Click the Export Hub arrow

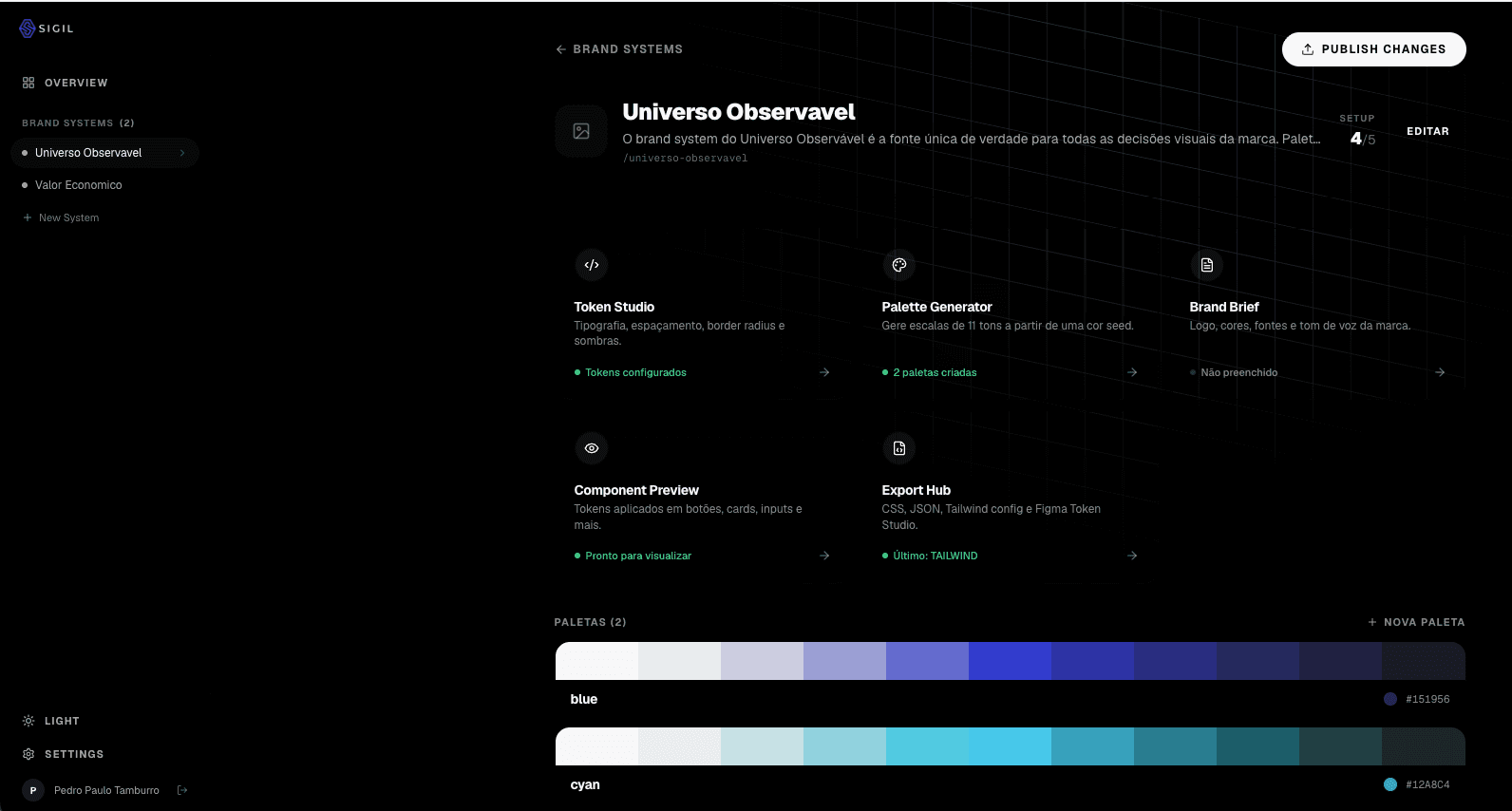pos(1132,556)
